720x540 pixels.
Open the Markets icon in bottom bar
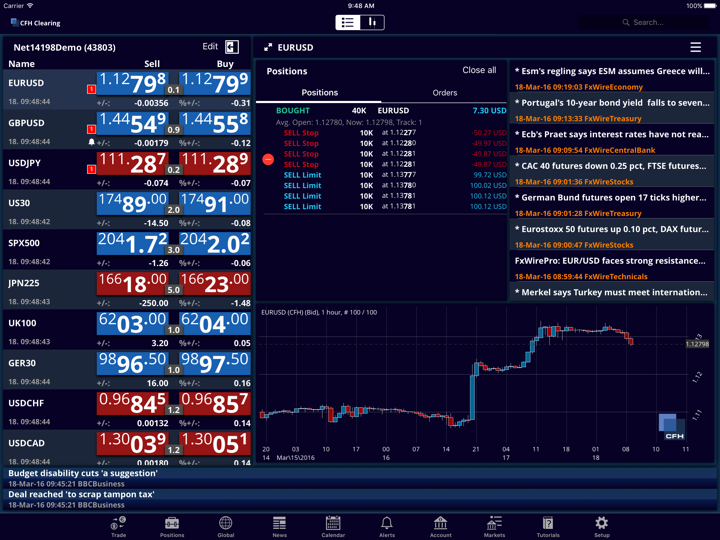pos(494,524)
